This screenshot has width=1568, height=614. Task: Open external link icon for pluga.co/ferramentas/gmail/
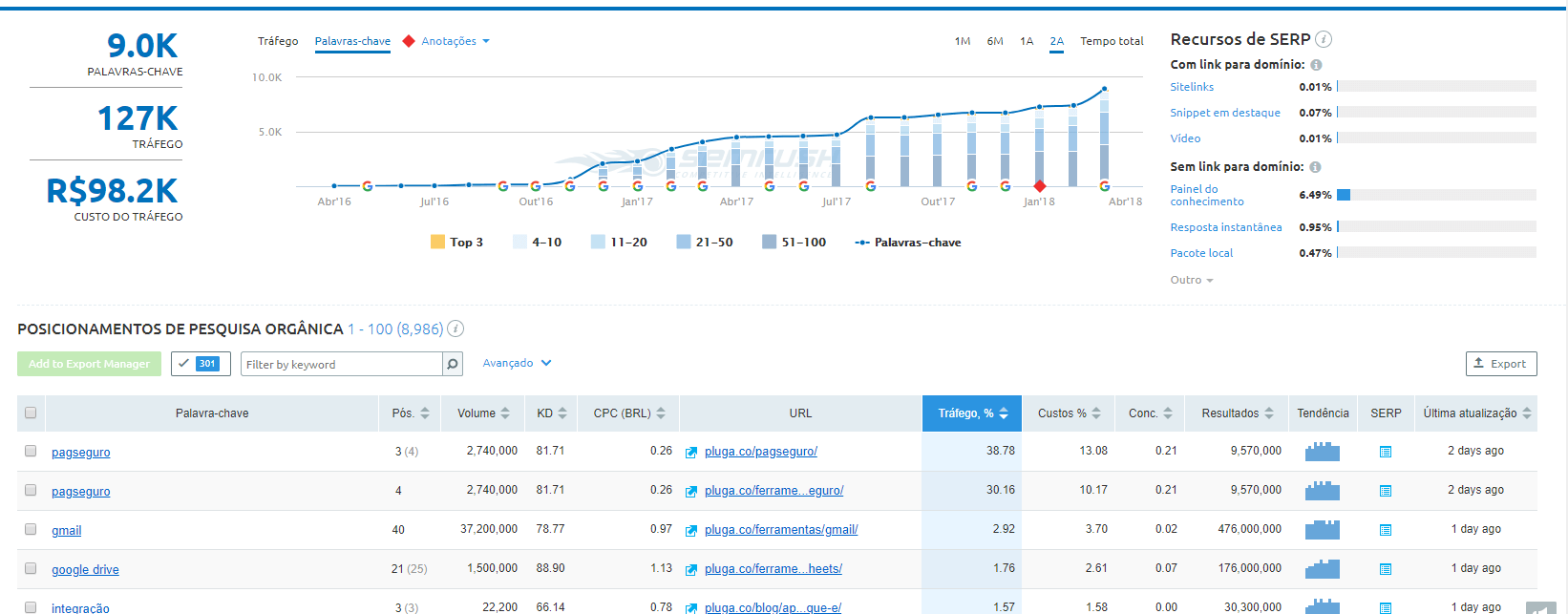point(691,530)
